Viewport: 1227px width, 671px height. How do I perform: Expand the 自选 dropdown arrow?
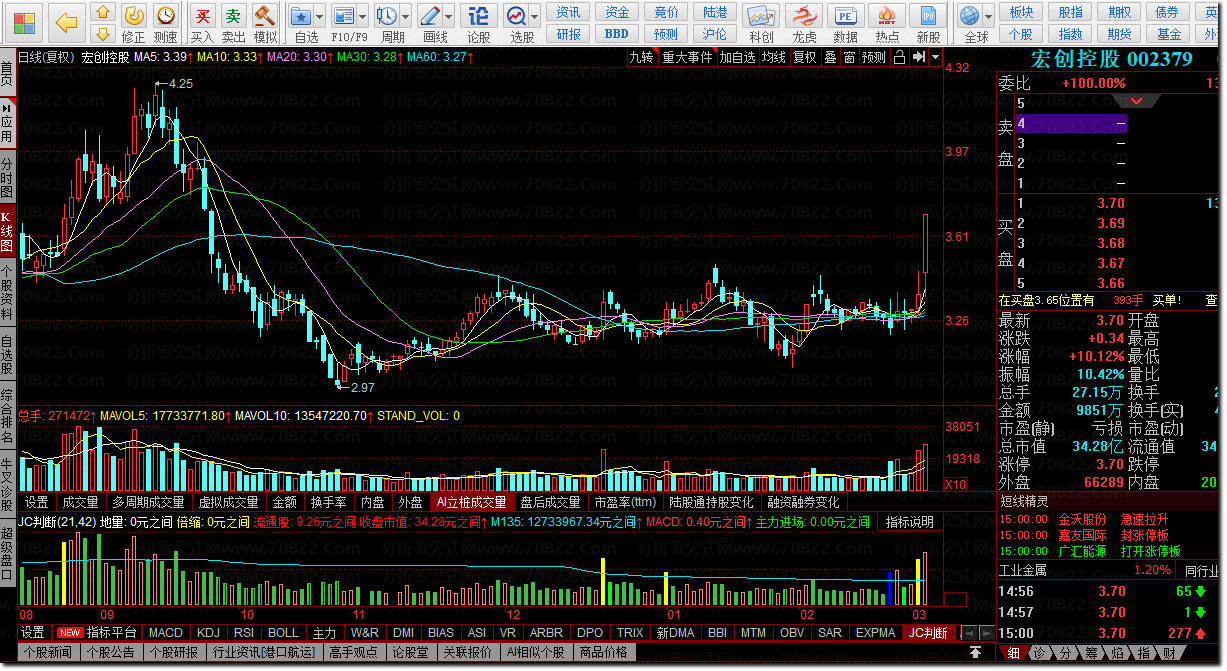[x=321, y=14]
